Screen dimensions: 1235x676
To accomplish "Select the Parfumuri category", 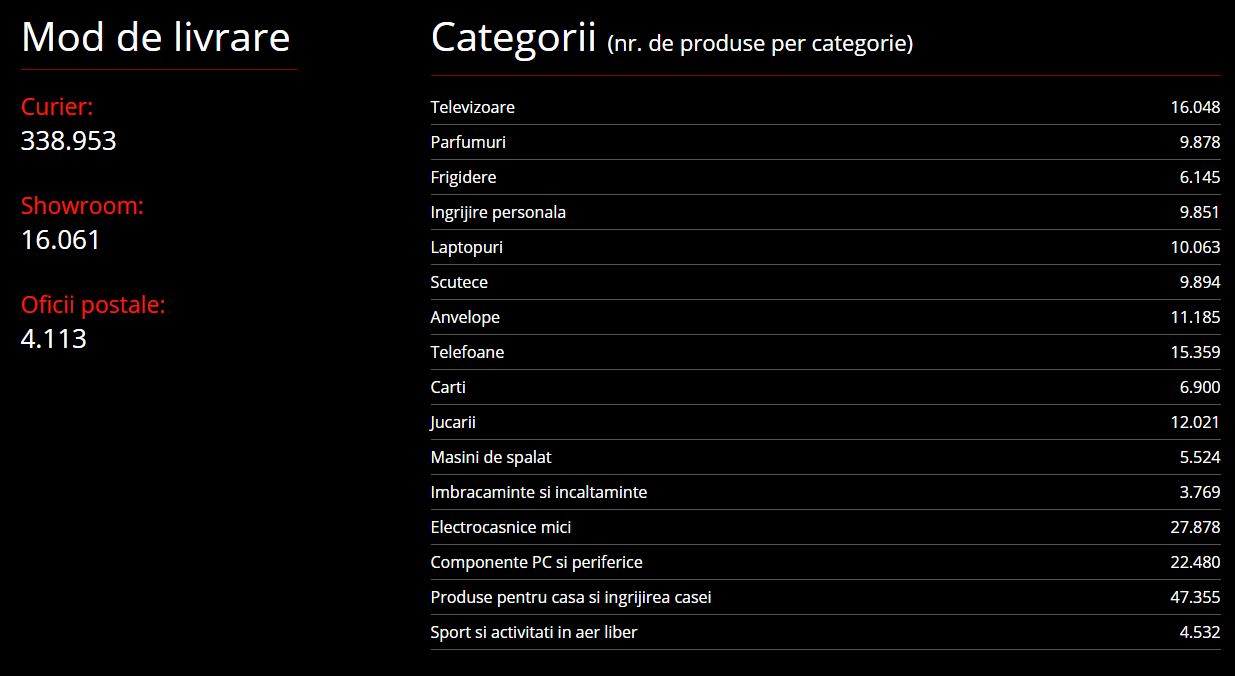I will (825, 142).
